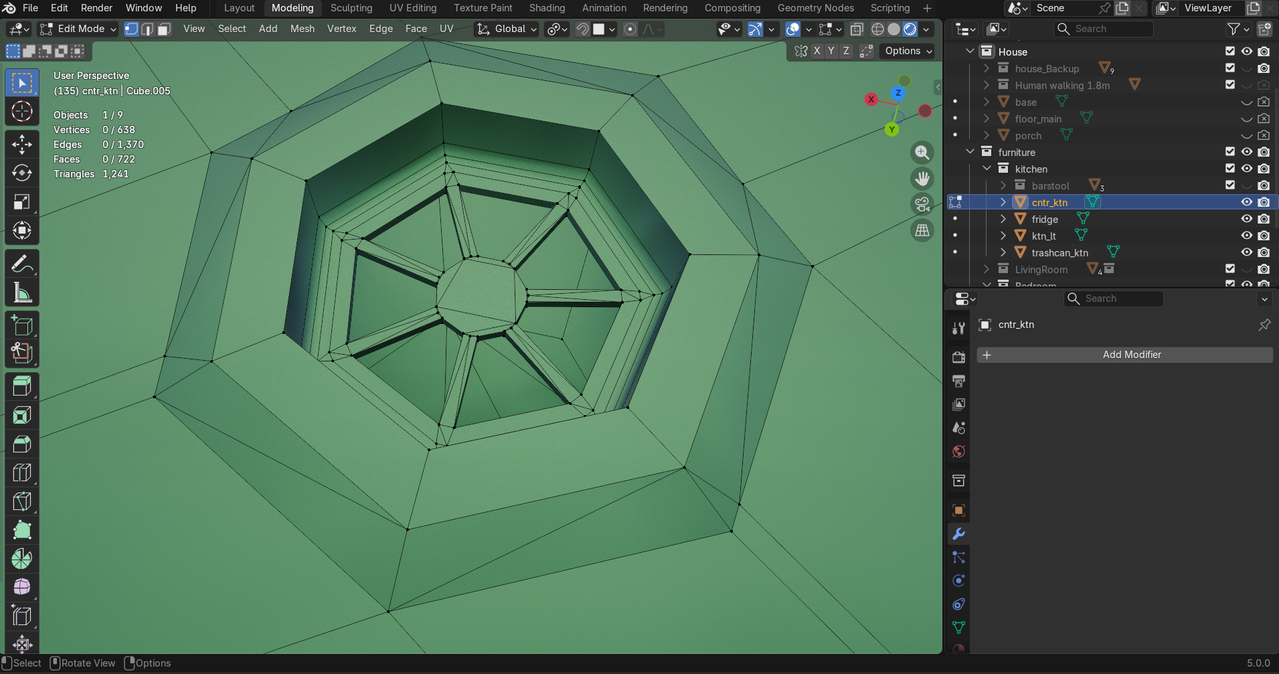Open the Options popover button
1279x674 pixels.
click(908, 51)
